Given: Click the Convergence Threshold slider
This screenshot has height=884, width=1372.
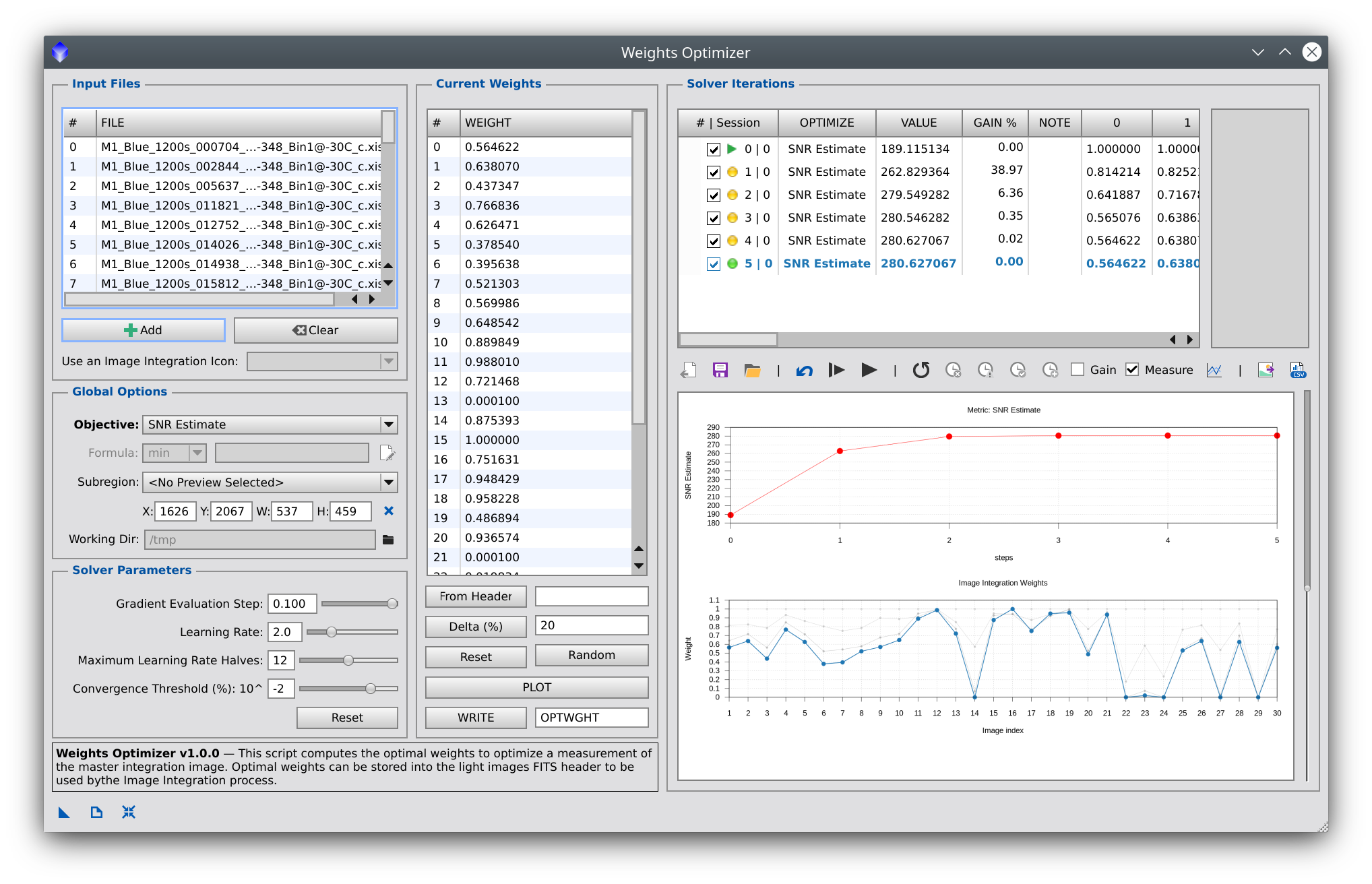Looking at the screenshot, I should click(x=348, y=689).
